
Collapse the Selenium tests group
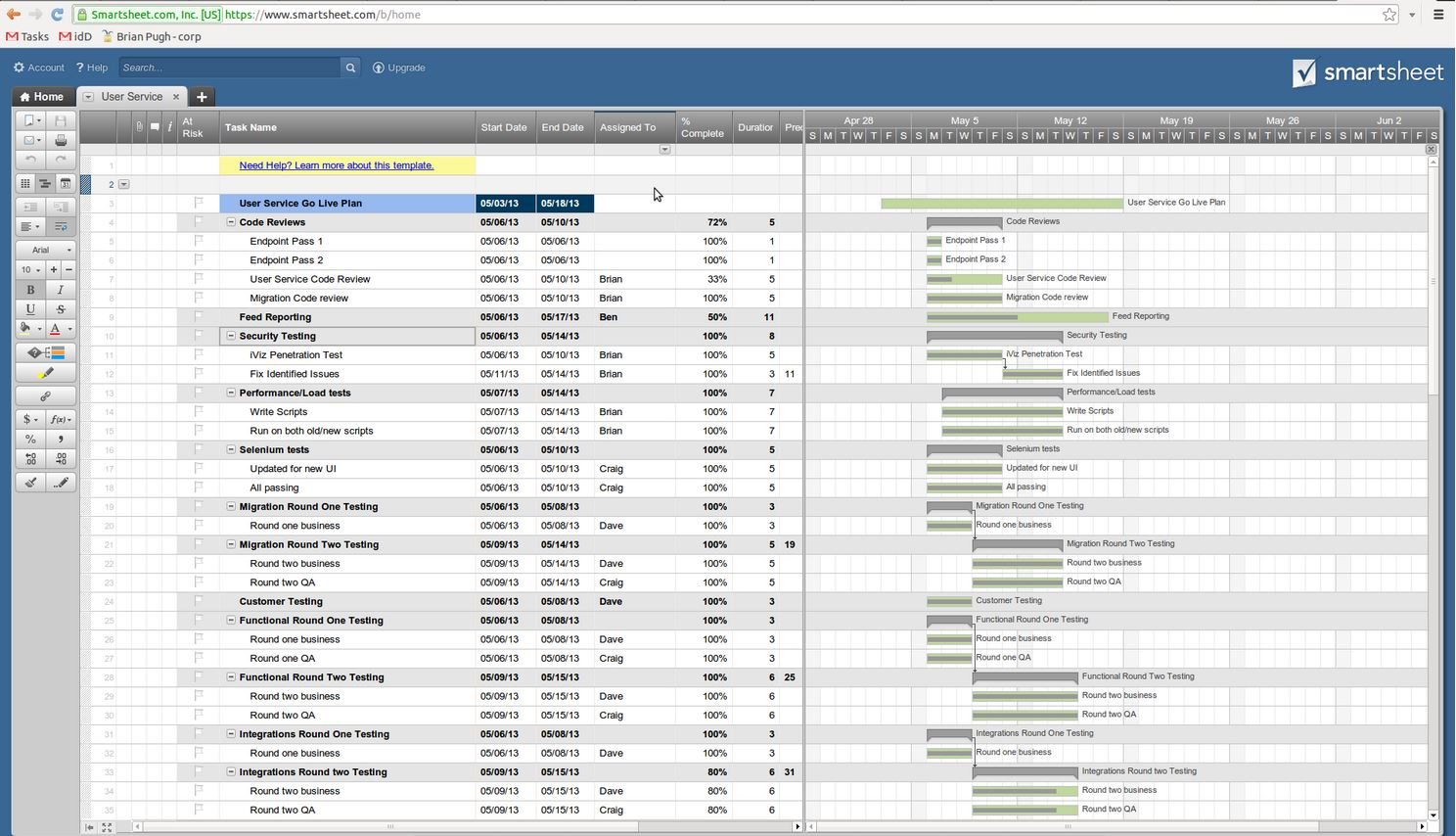(232, 450)
